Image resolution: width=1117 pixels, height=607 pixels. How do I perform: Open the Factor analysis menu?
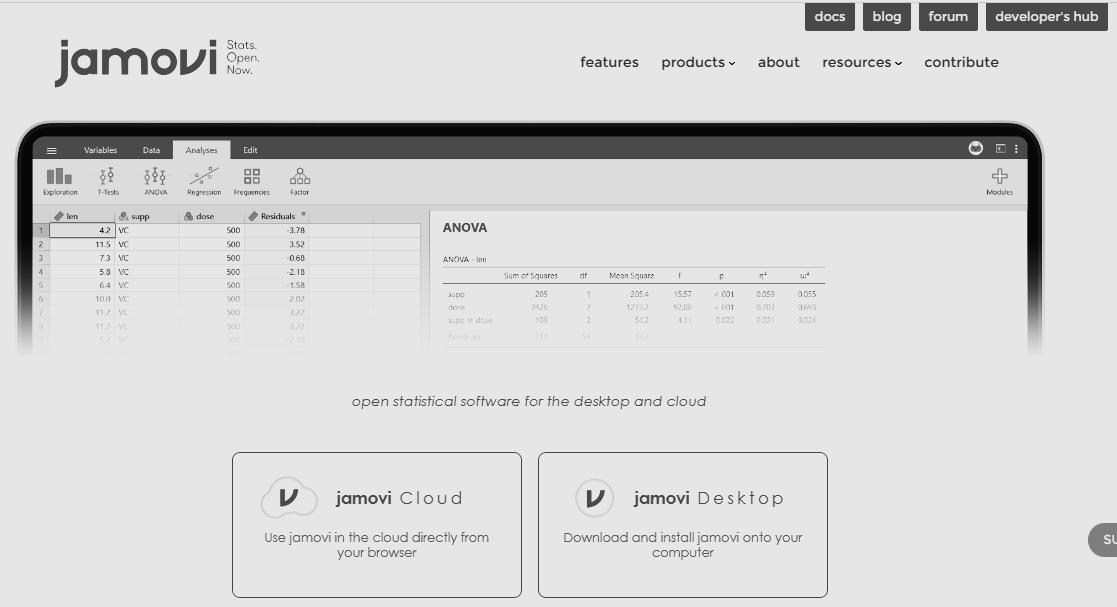[x=300, y=182]
